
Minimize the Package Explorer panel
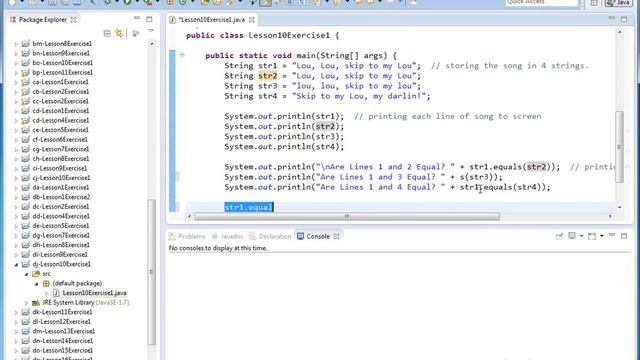pos(137,18)
